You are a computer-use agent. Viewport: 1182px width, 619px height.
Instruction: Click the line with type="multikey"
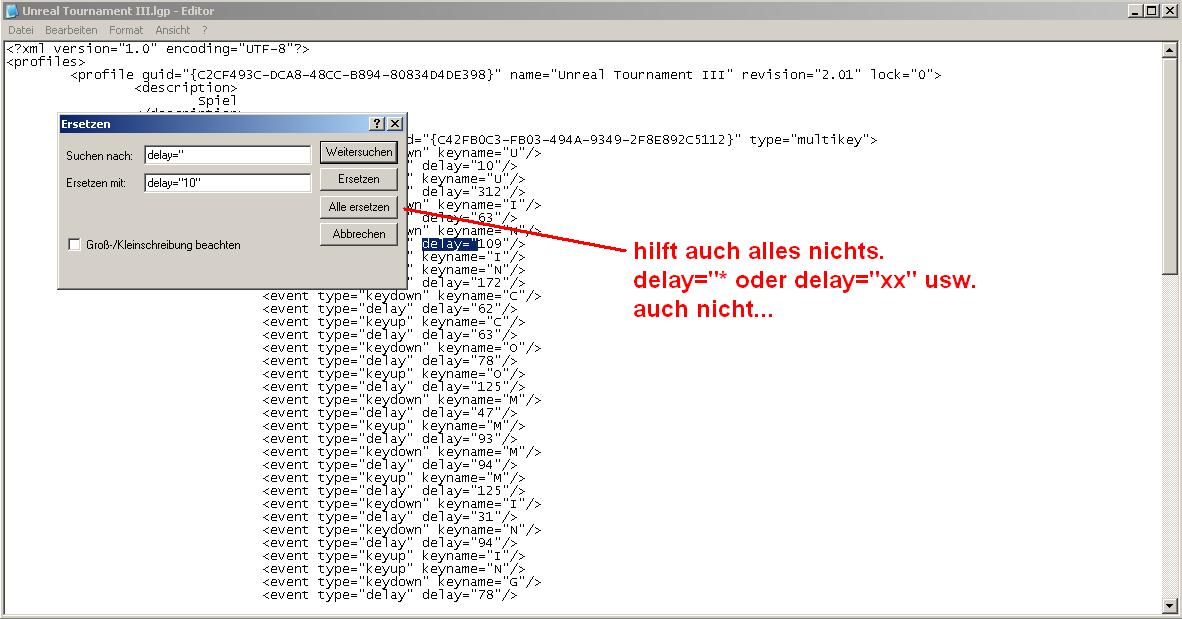point(642,139)
